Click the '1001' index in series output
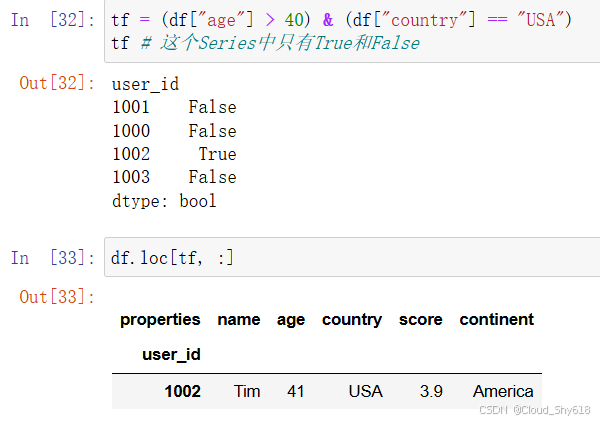Viewport: 600px width, 421px height. coord(131,107)
